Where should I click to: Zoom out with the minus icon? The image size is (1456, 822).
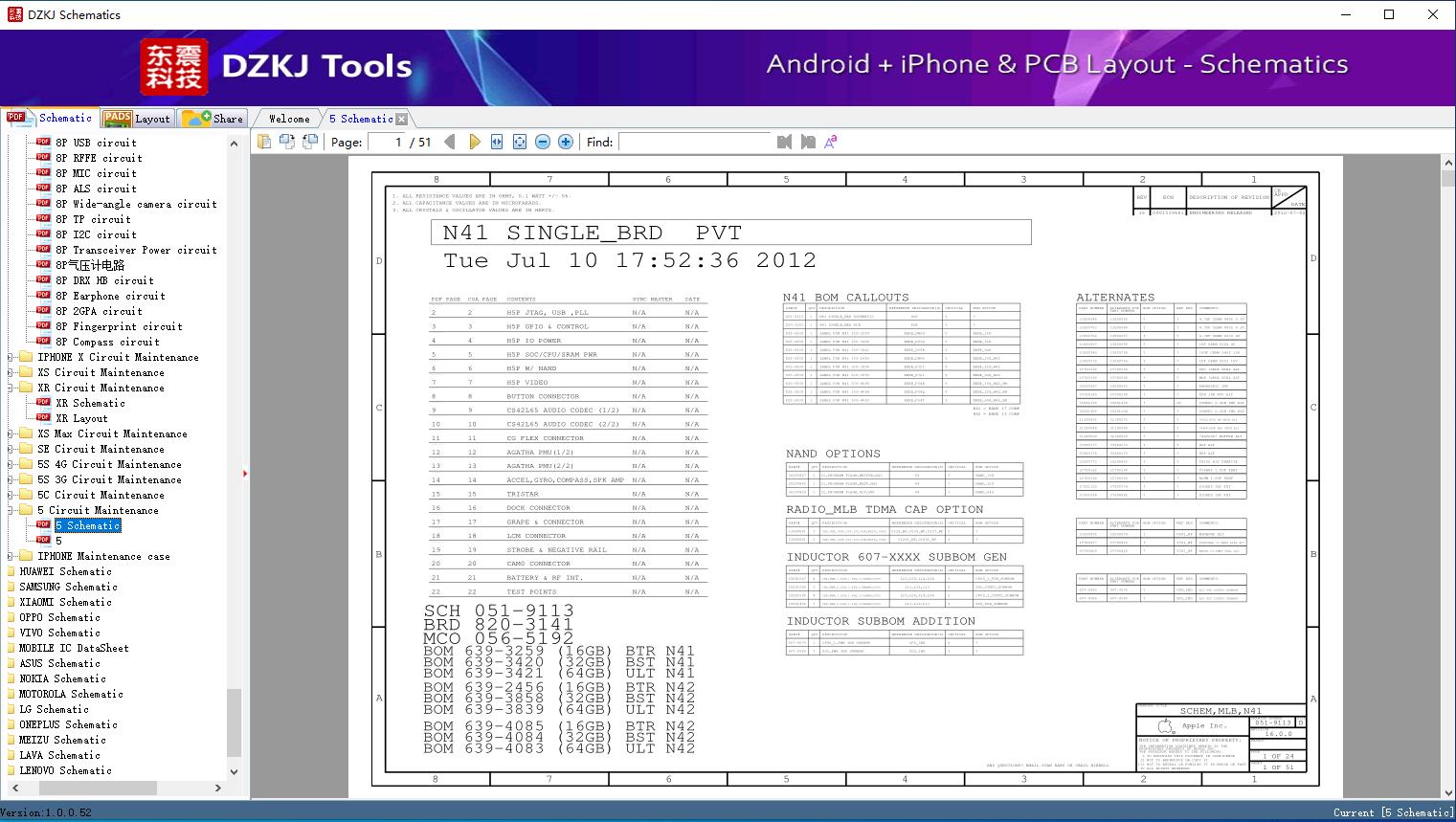coord(543,142)
